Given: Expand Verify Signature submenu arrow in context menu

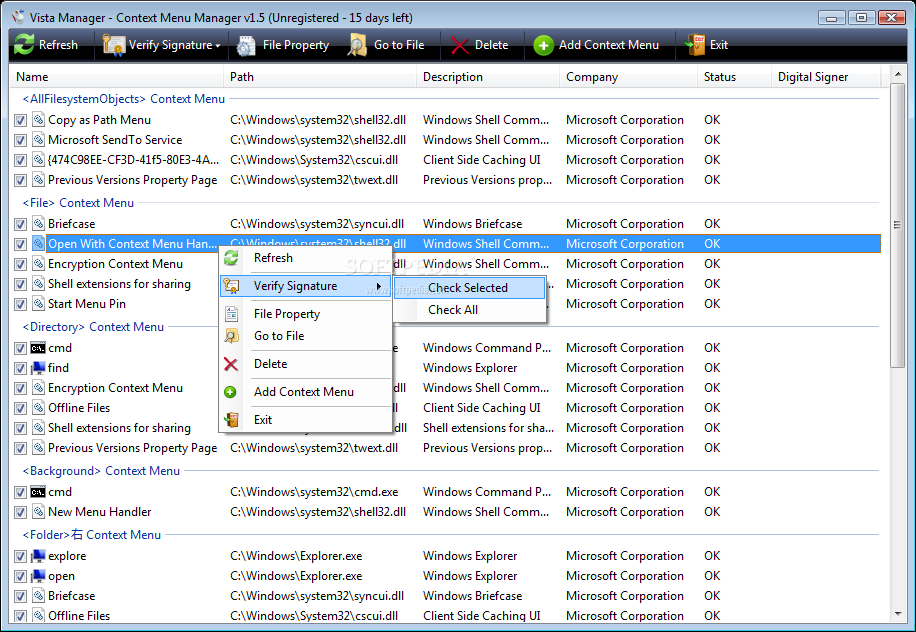Looking at the screenshot, I should 379,286.
